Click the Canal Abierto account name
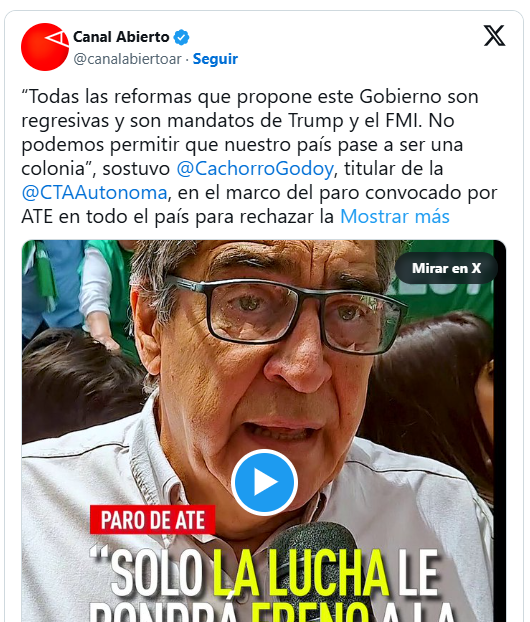The image size is (530, 622). (121, 37)
